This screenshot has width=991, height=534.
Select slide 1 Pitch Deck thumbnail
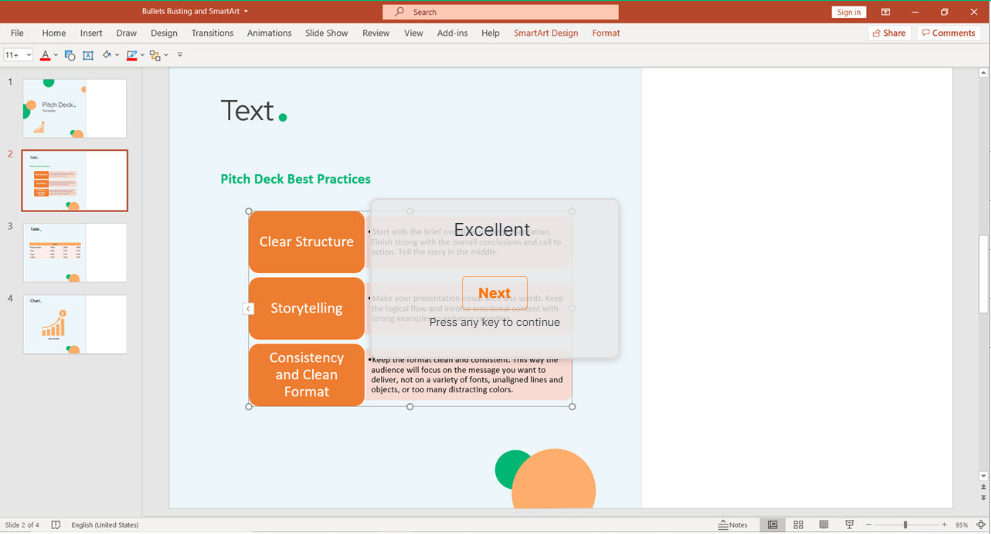point(75,108)
